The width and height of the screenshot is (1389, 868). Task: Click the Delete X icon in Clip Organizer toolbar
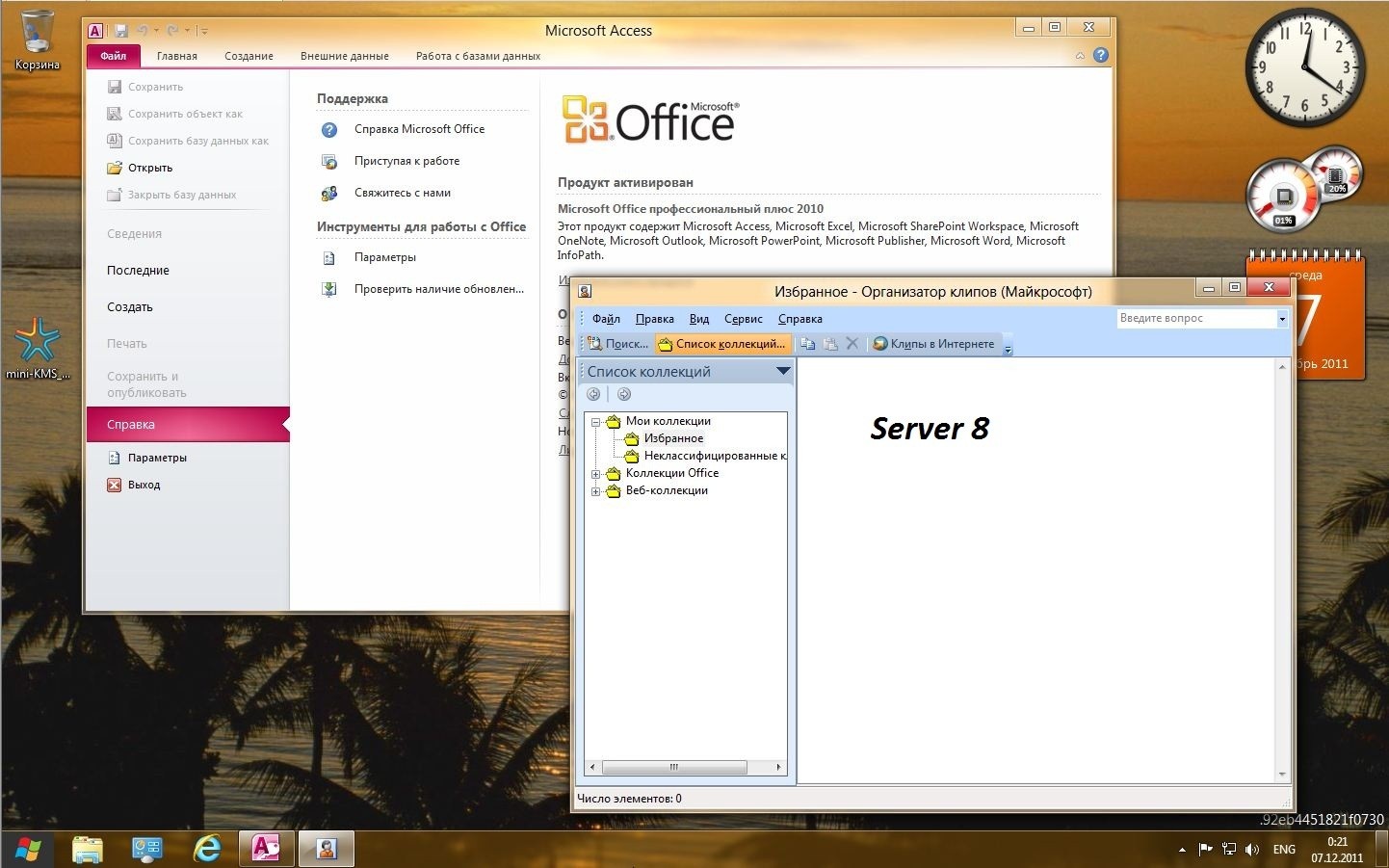pos(852,344)
